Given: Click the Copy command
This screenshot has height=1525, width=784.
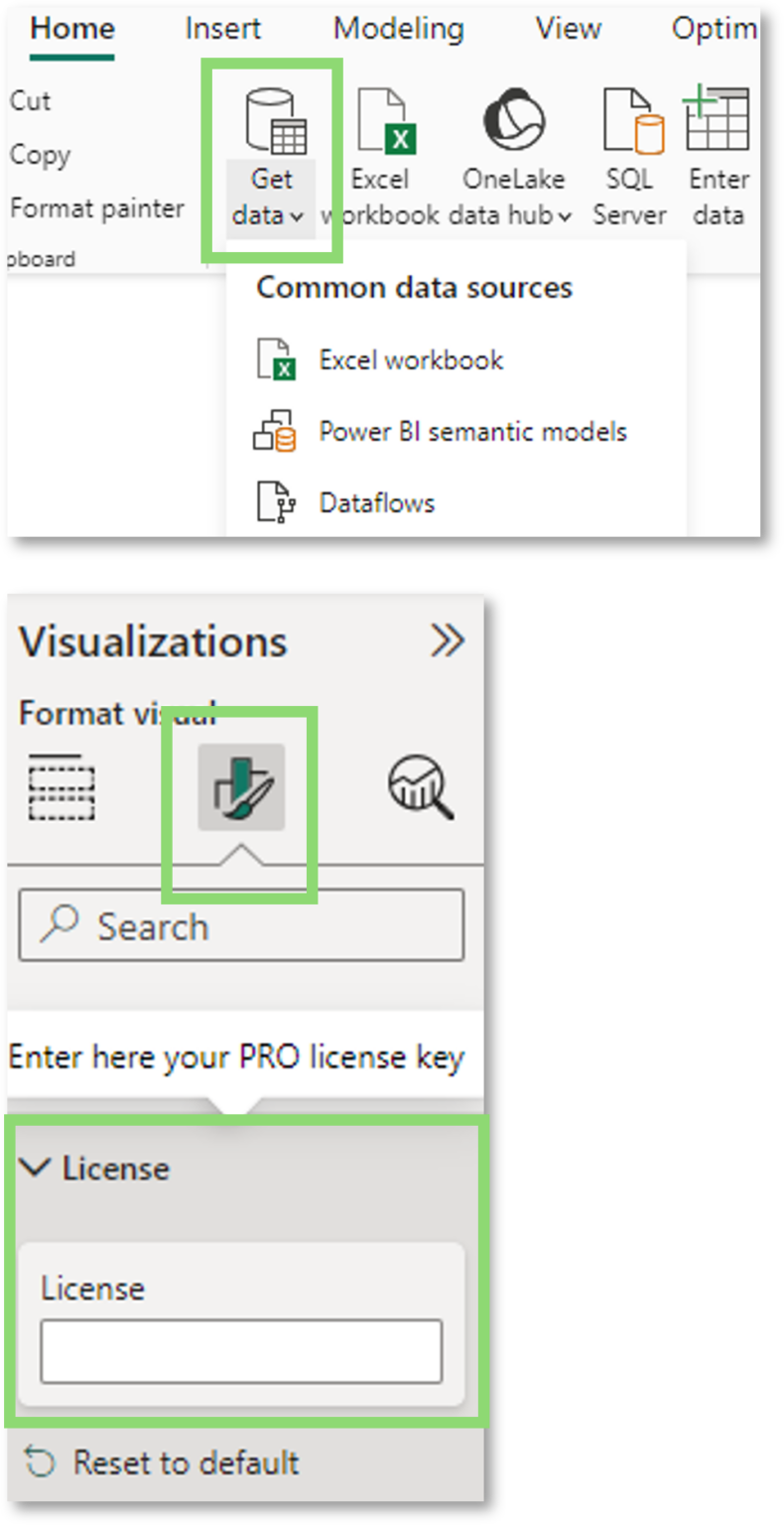Looking at the screenshot, I should (41, 155).
